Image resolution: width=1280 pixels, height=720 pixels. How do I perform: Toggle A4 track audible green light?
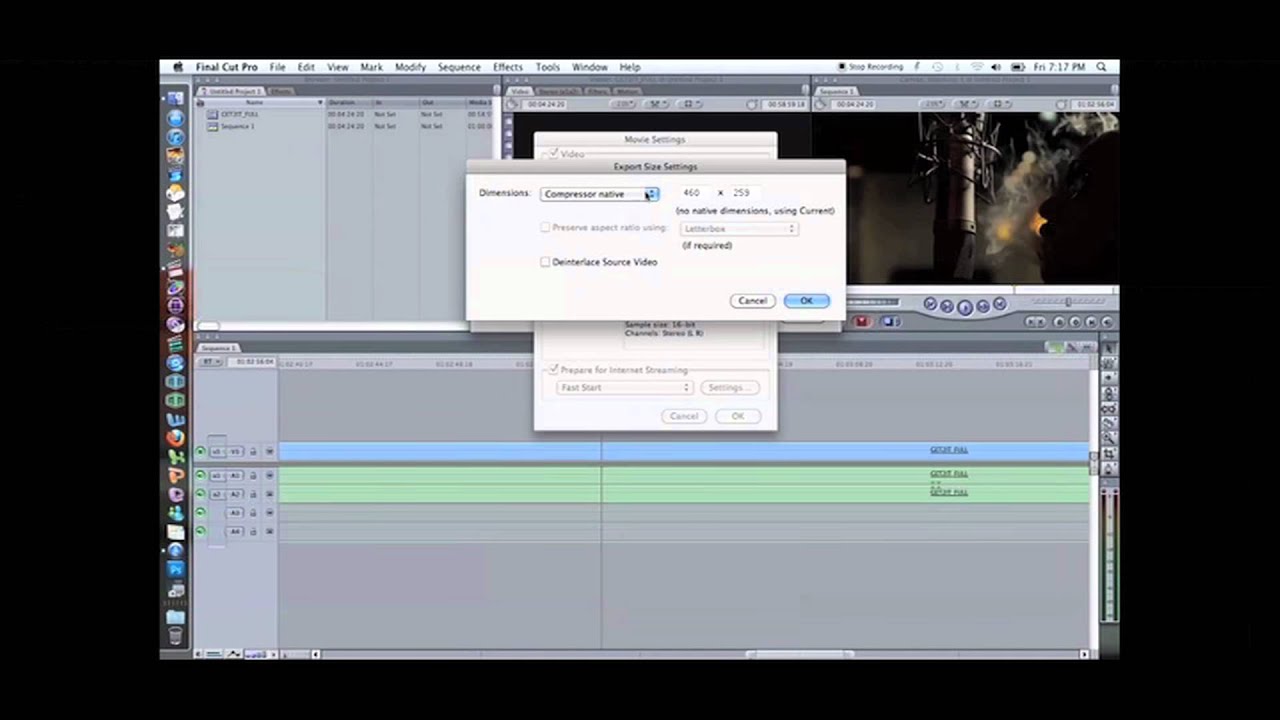200,531
